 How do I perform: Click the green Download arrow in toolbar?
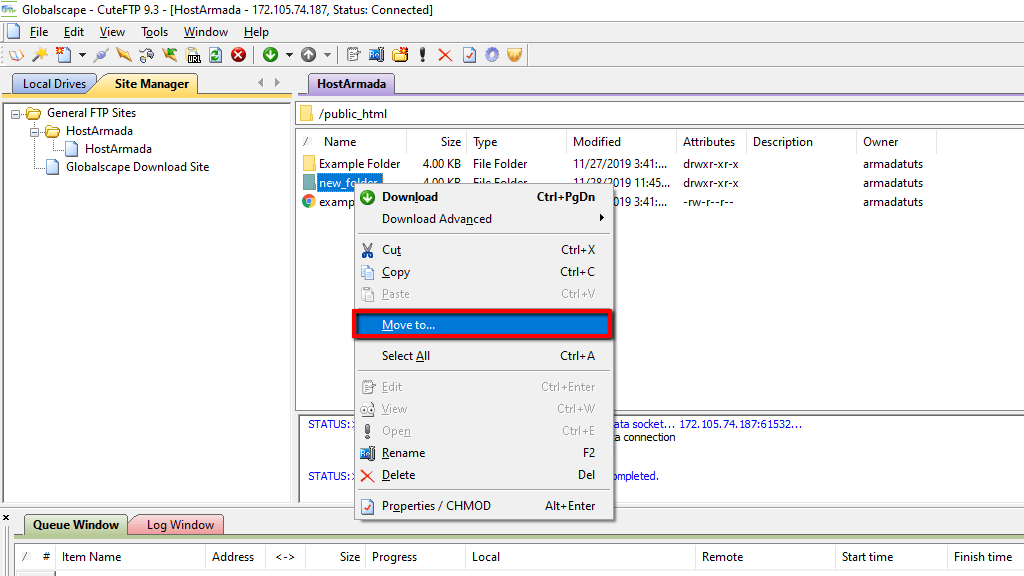(271, 55)
